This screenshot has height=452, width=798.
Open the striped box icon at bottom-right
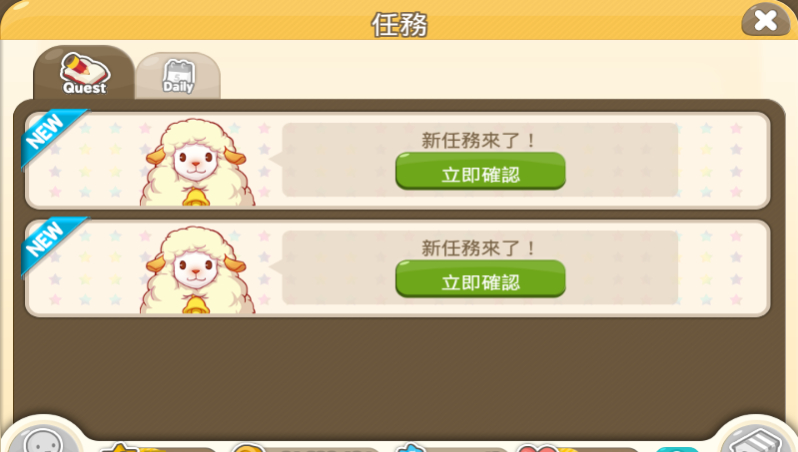click(755, 441)
